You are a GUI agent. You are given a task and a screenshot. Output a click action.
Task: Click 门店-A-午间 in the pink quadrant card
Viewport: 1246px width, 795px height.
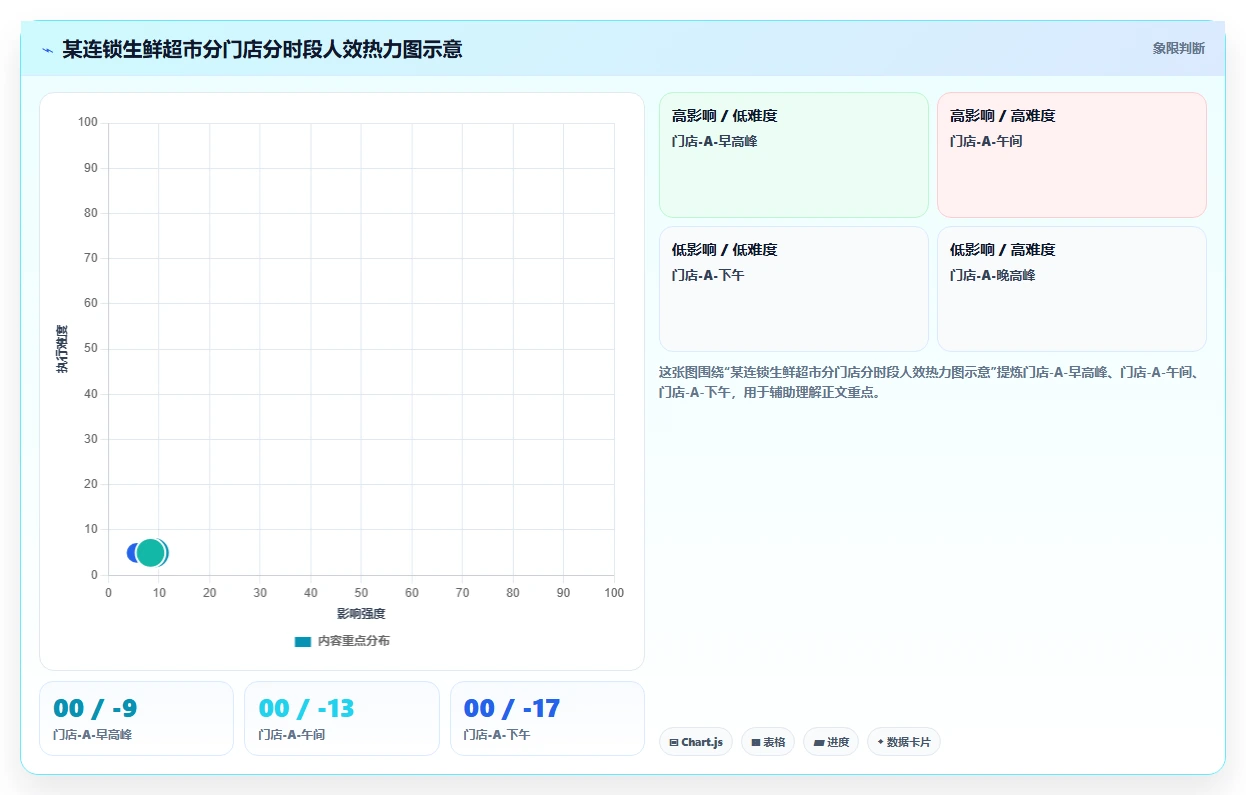tap(986, 141)
